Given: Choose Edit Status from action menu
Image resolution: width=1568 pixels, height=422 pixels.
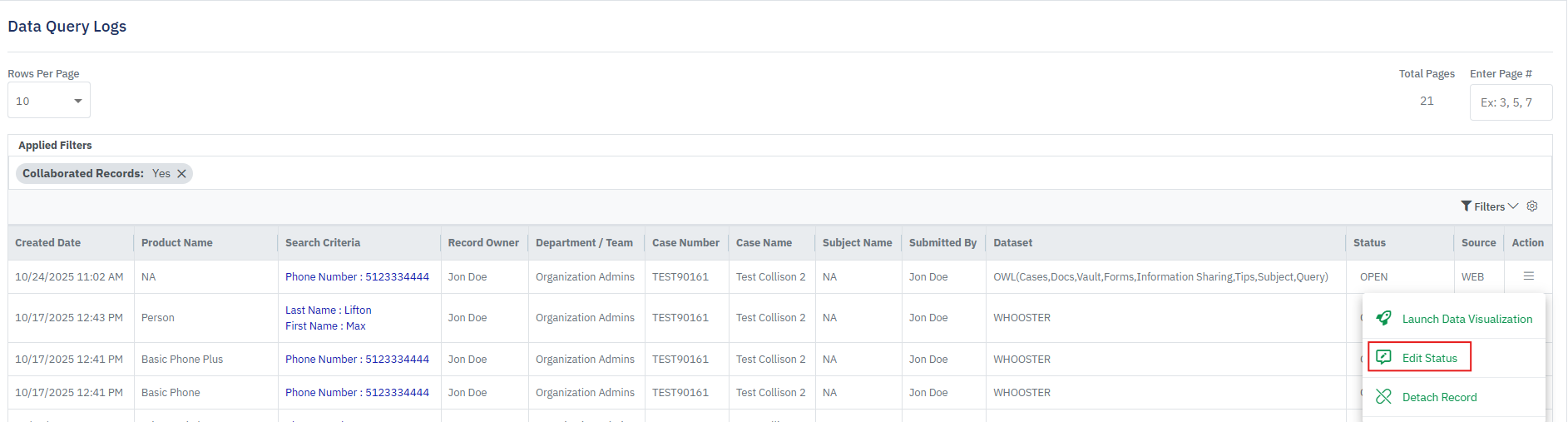Looking at the screenshot, I should 1429,358.
